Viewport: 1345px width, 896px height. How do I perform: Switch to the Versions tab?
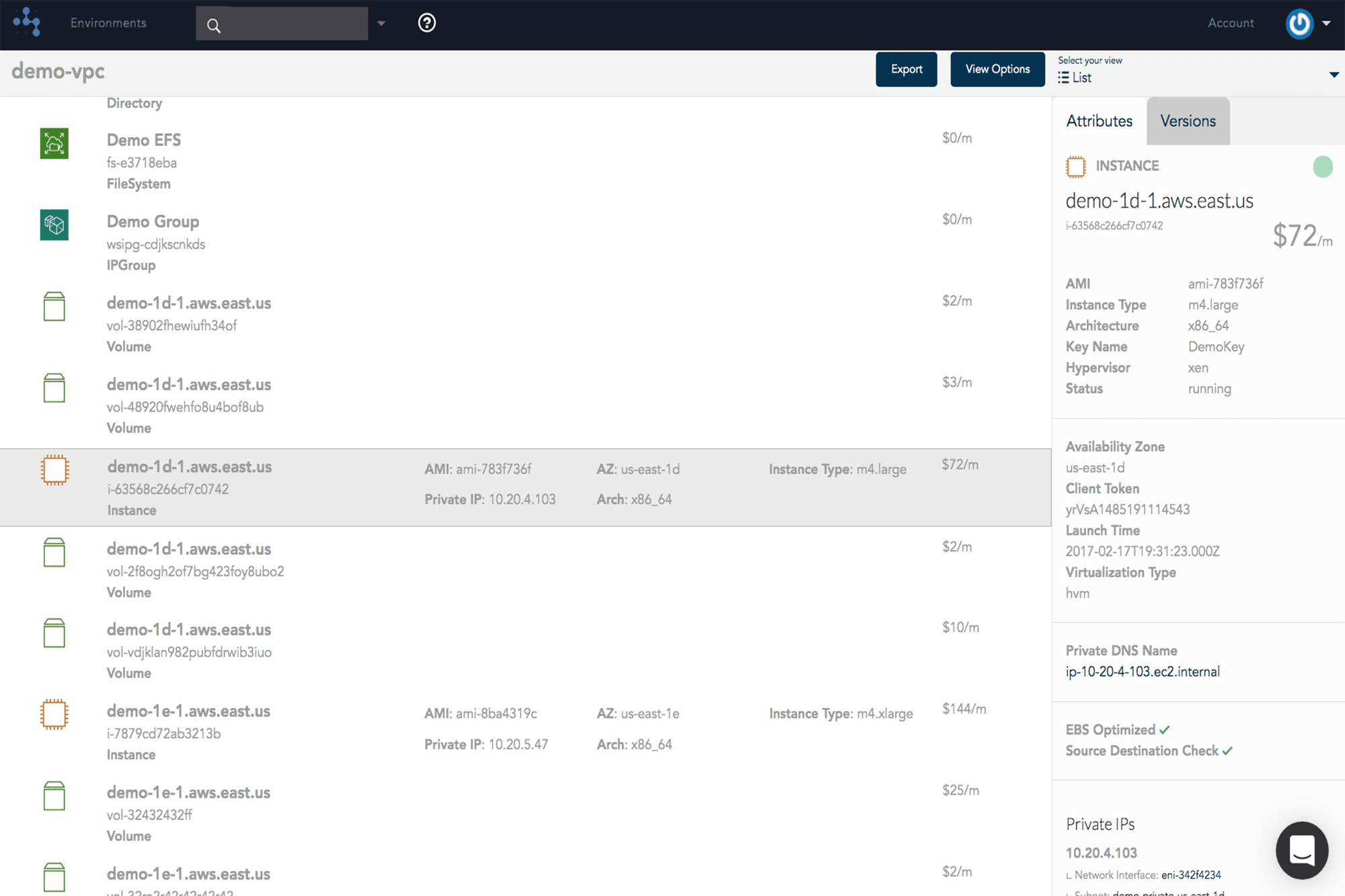click(1187, 121)
